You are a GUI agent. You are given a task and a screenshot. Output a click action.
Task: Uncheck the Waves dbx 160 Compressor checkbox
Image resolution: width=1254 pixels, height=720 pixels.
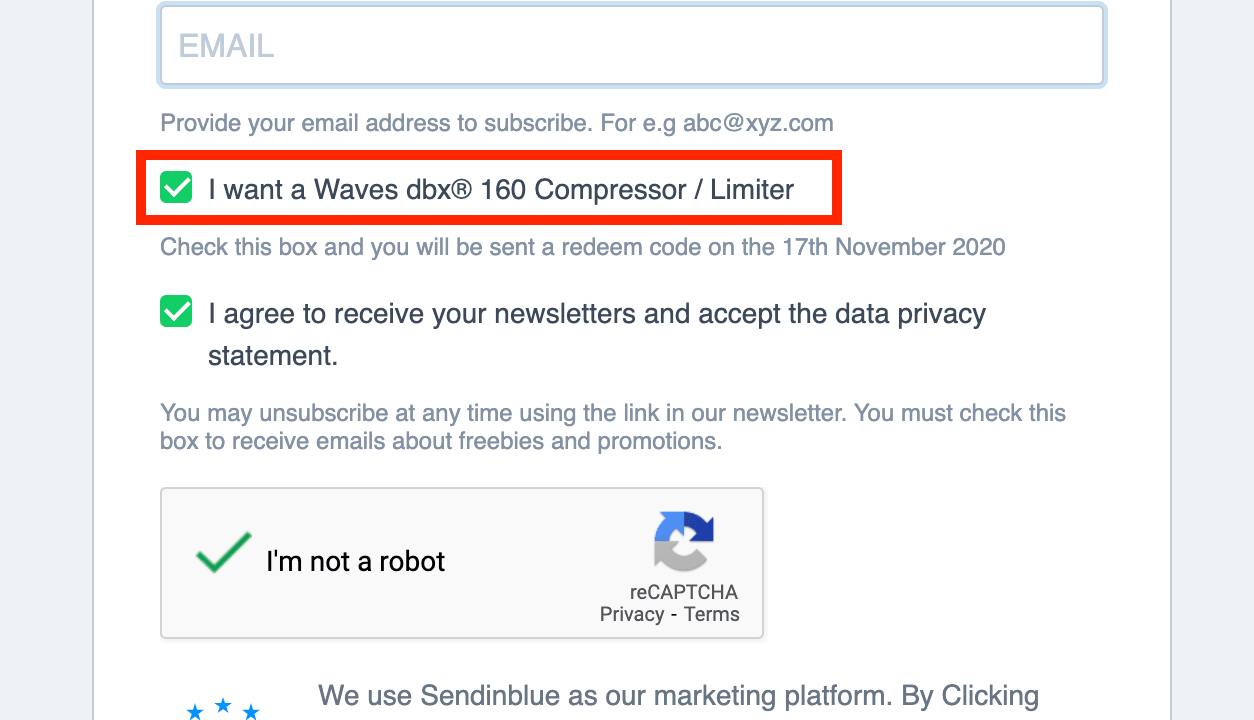(176, 187)
